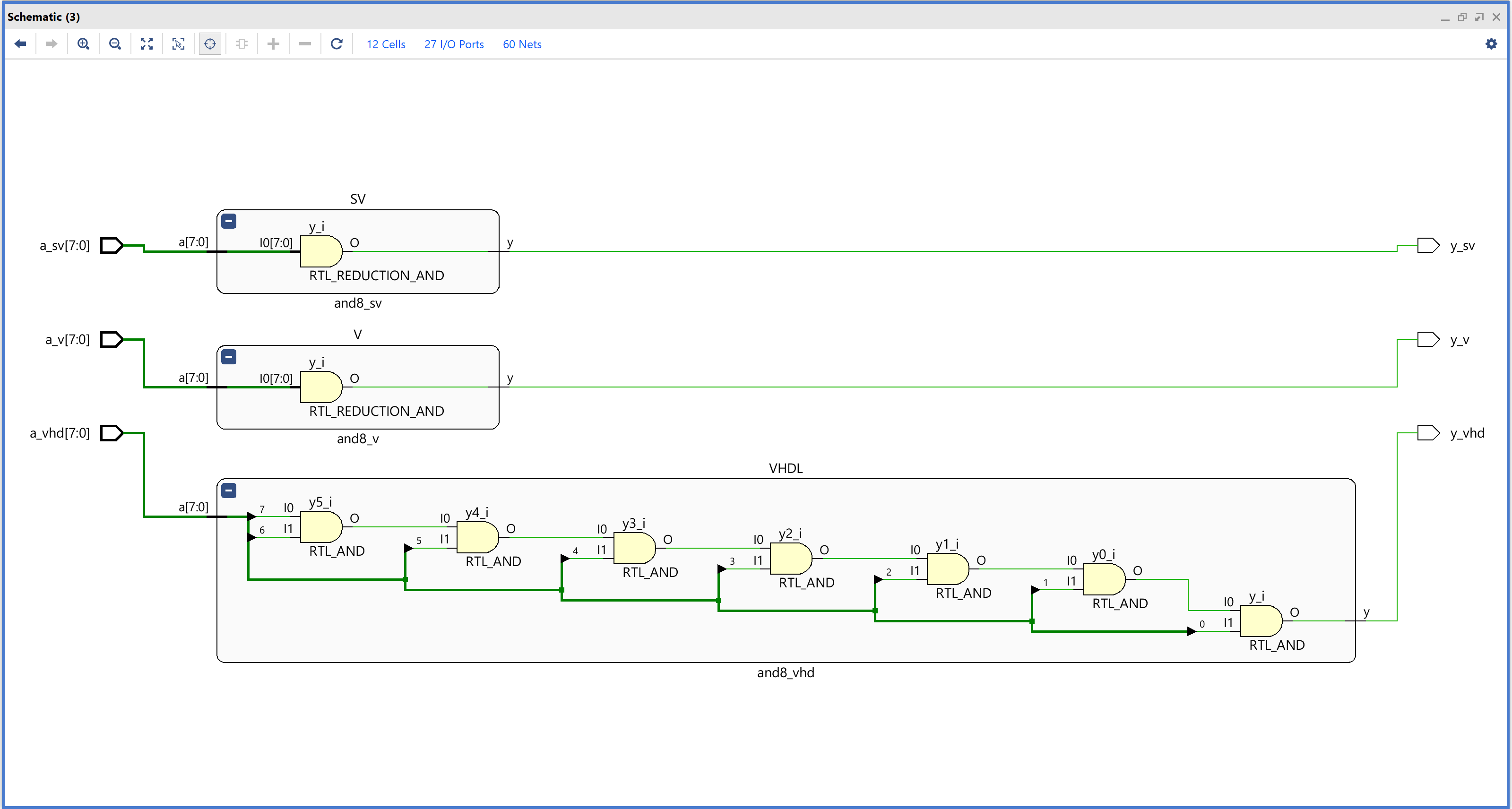Toggle the Autofit Selection icon

(210, 44)
